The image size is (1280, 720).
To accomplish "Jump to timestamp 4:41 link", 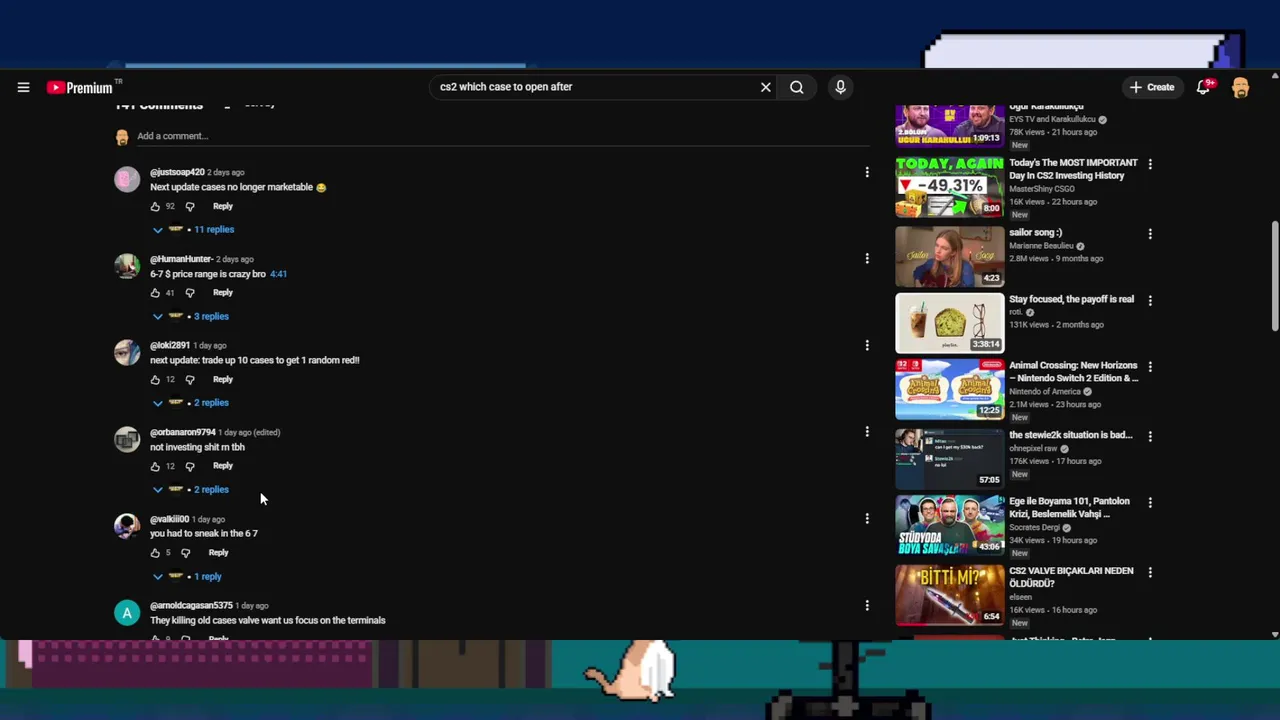I will point(278,274).
